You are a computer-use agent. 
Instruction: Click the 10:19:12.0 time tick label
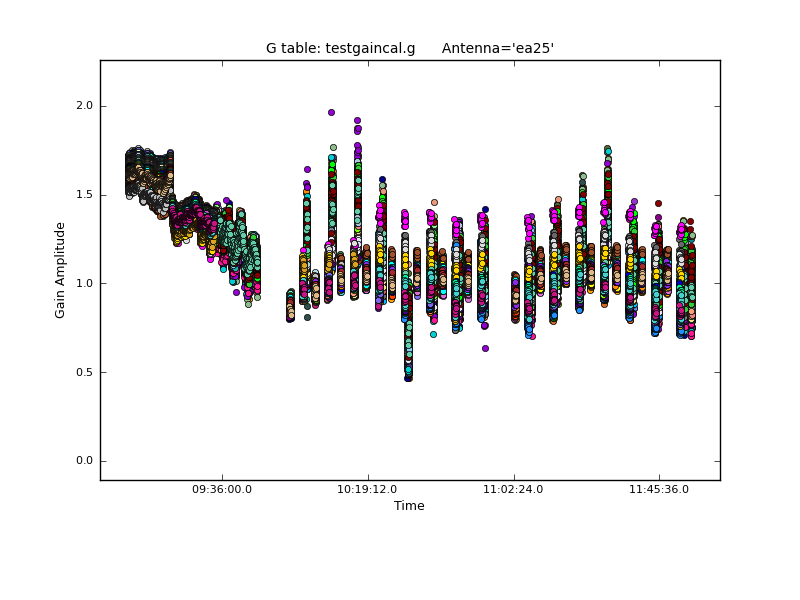point(368,490)
